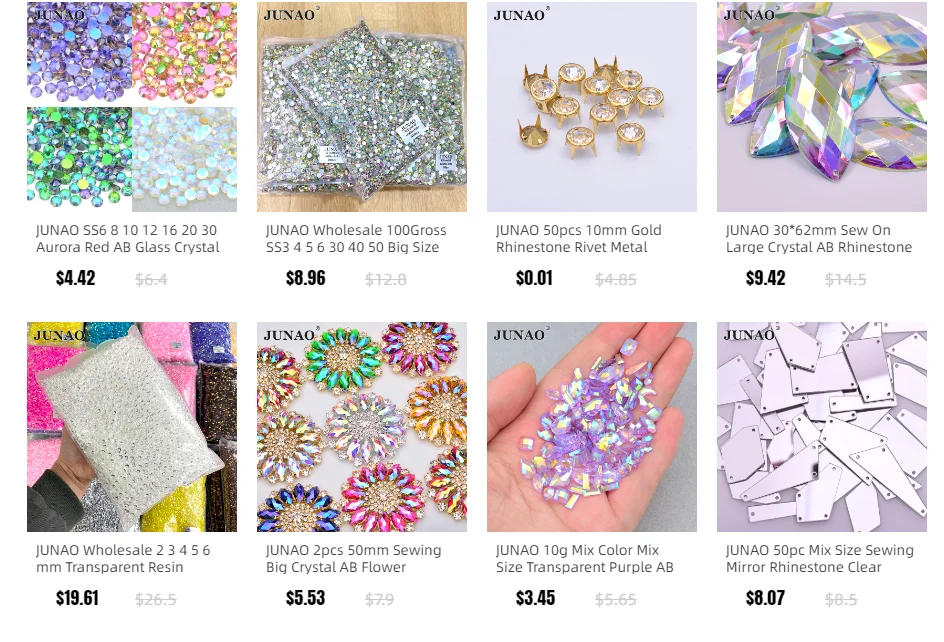Open the Aurora Red AB Glass Crystal thumbnail

132,107
